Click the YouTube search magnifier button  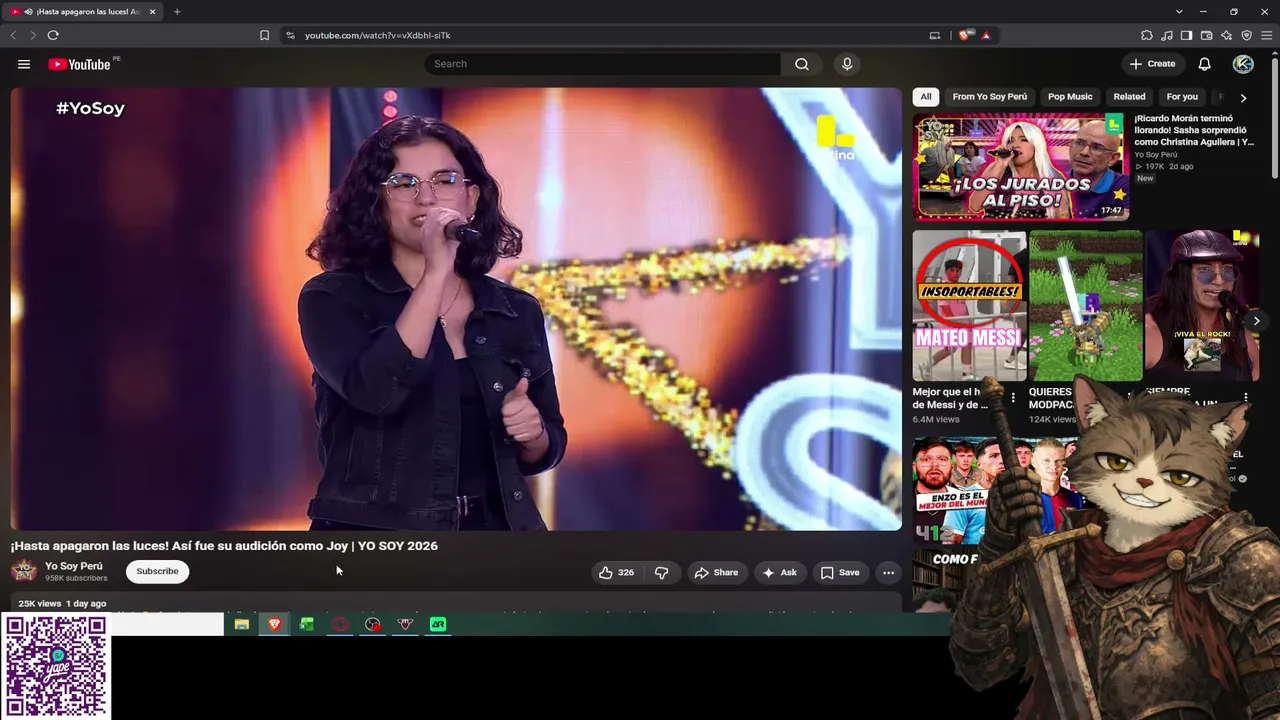click(x=802, y=64)
